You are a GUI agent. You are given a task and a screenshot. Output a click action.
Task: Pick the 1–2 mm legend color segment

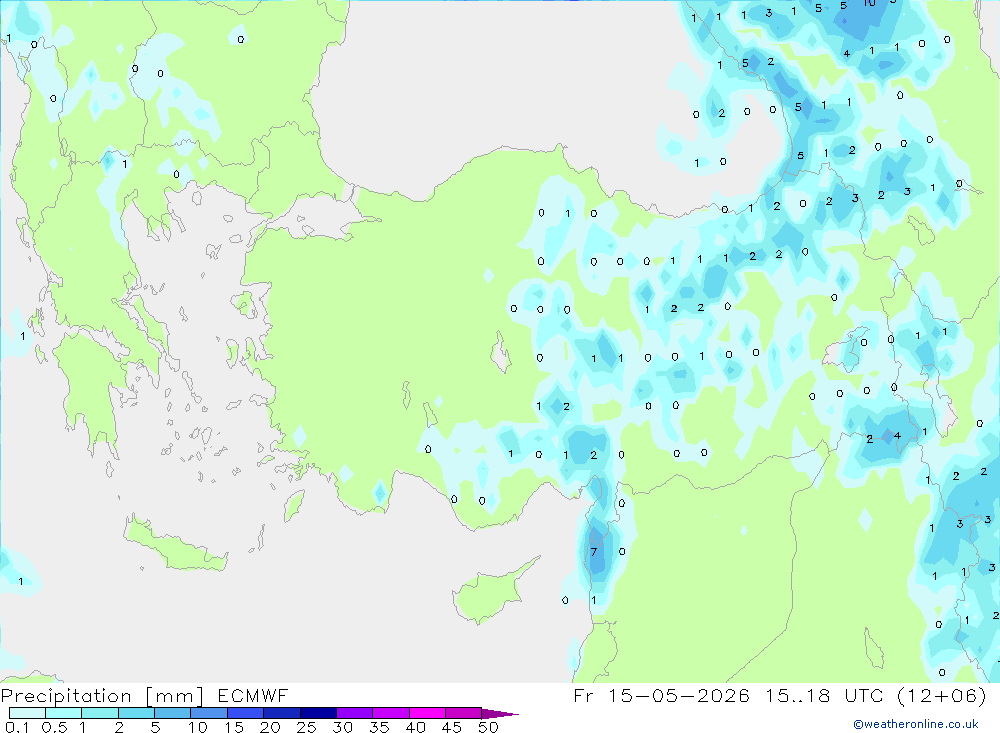coord(100,713)
